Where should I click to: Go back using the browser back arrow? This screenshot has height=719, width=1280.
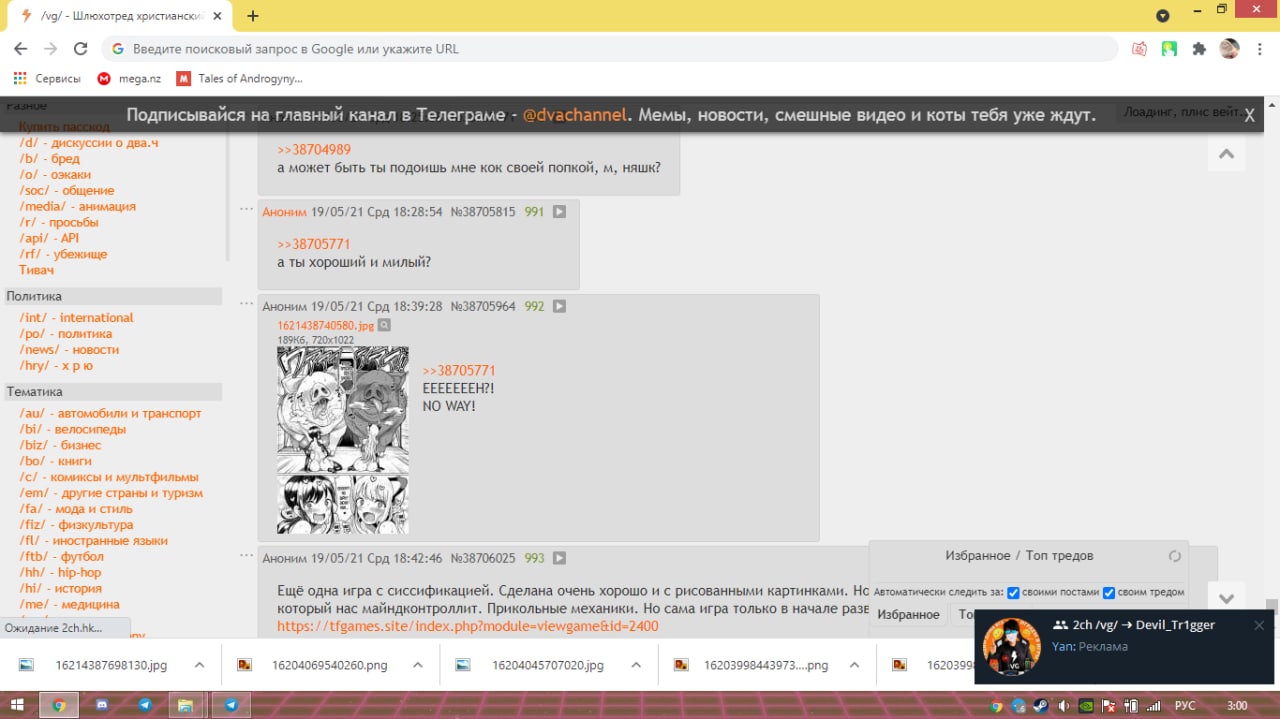20,48
